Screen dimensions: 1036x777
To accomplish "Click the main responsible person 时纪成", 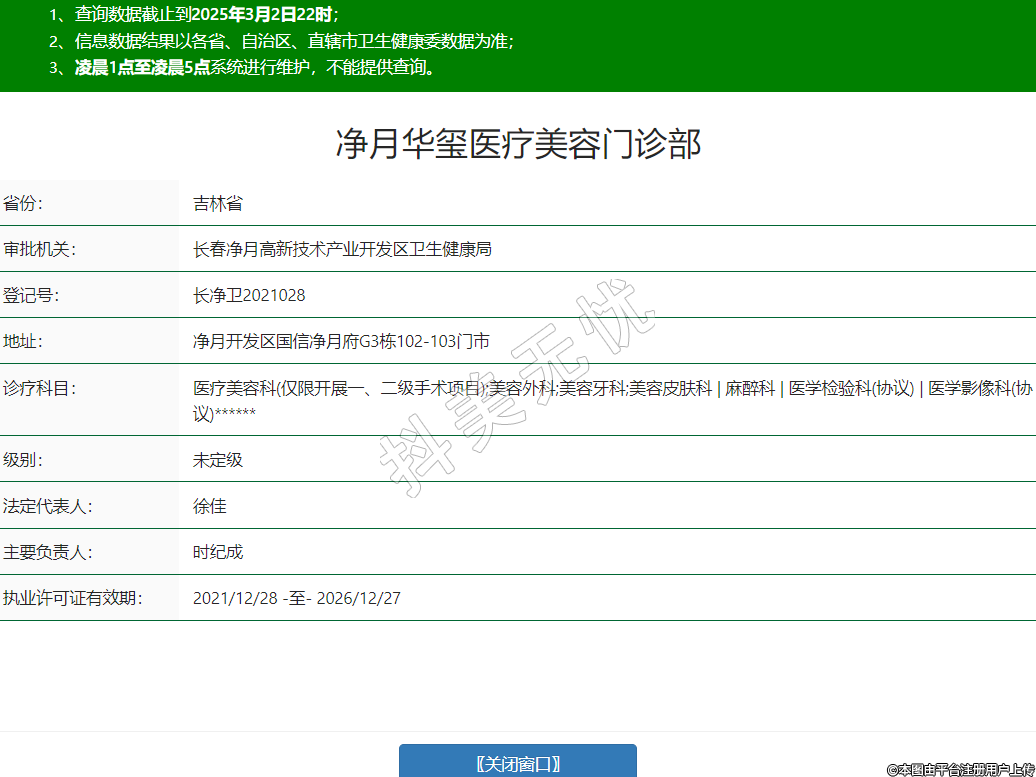I will [x=218, y=552].
